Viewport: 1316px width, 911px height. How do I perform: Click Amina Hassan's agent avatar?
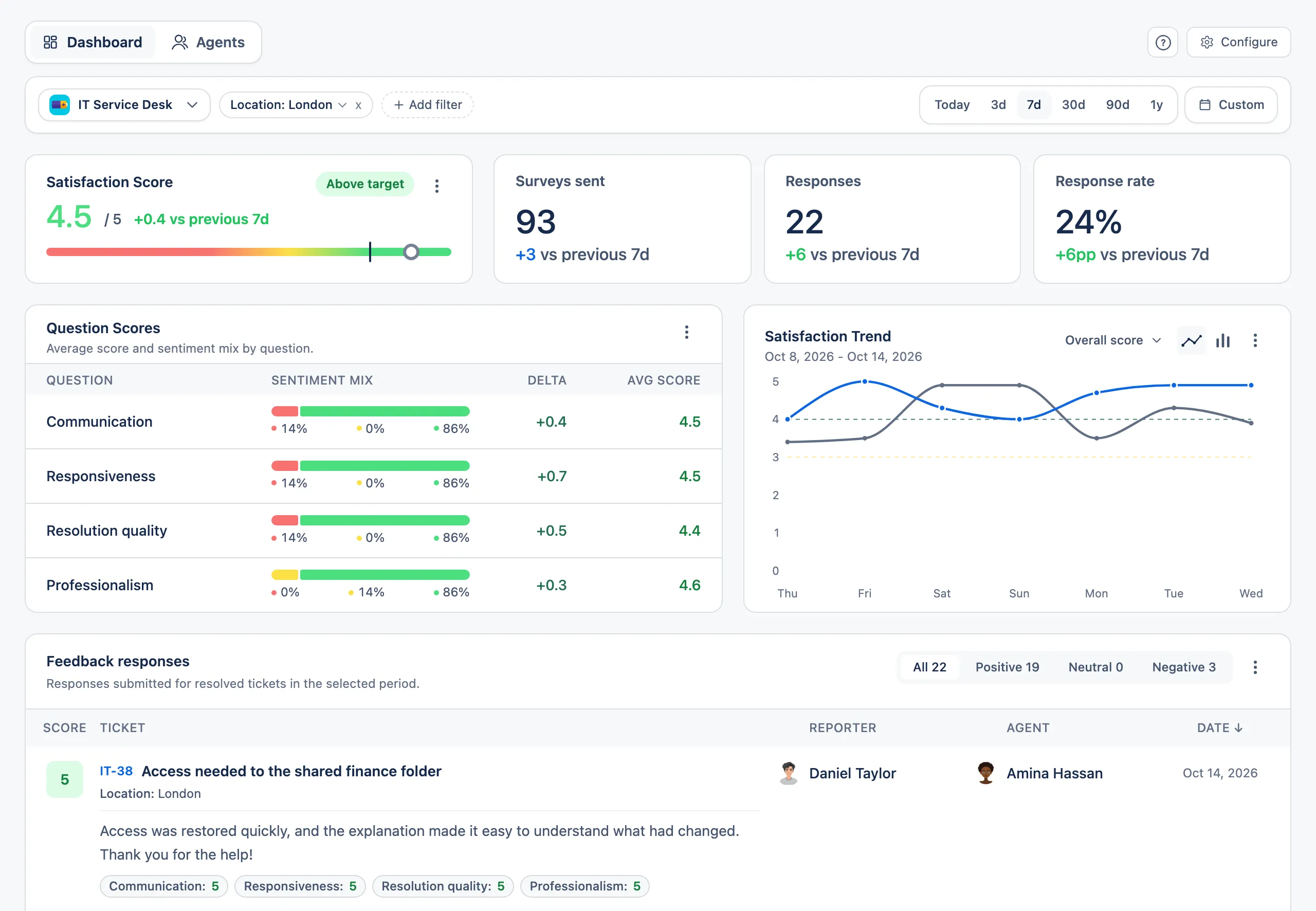pos(985,773)
